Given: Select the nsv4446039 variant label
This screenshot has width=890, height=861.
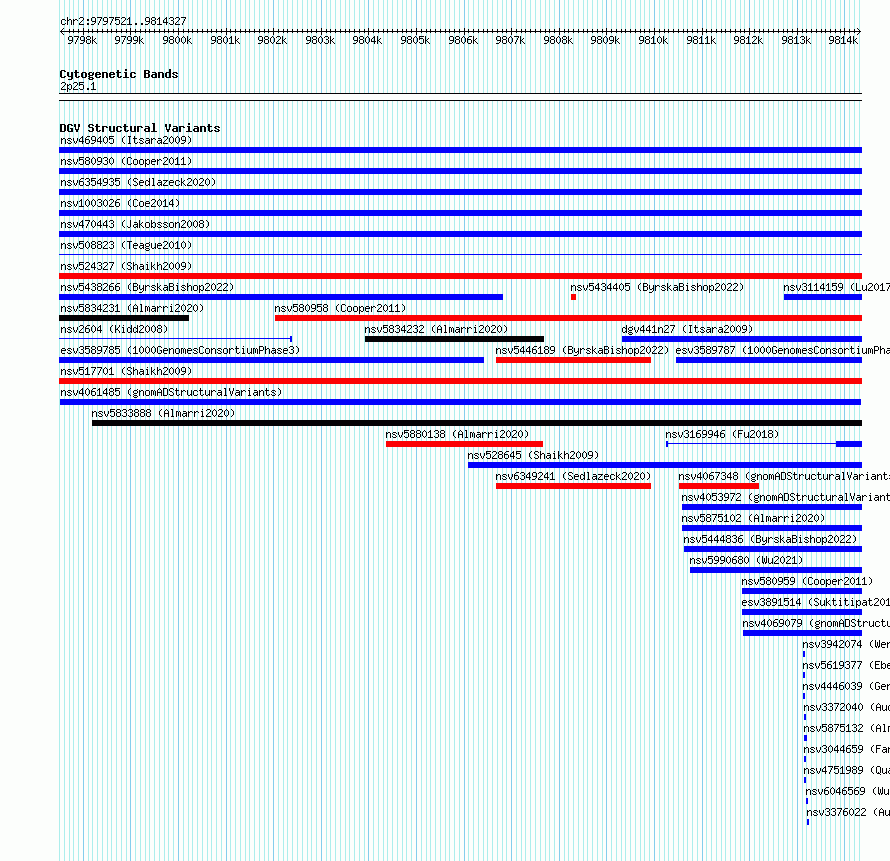Looking at the screenshot, I should pyautogui.click(x=846, y=686).
